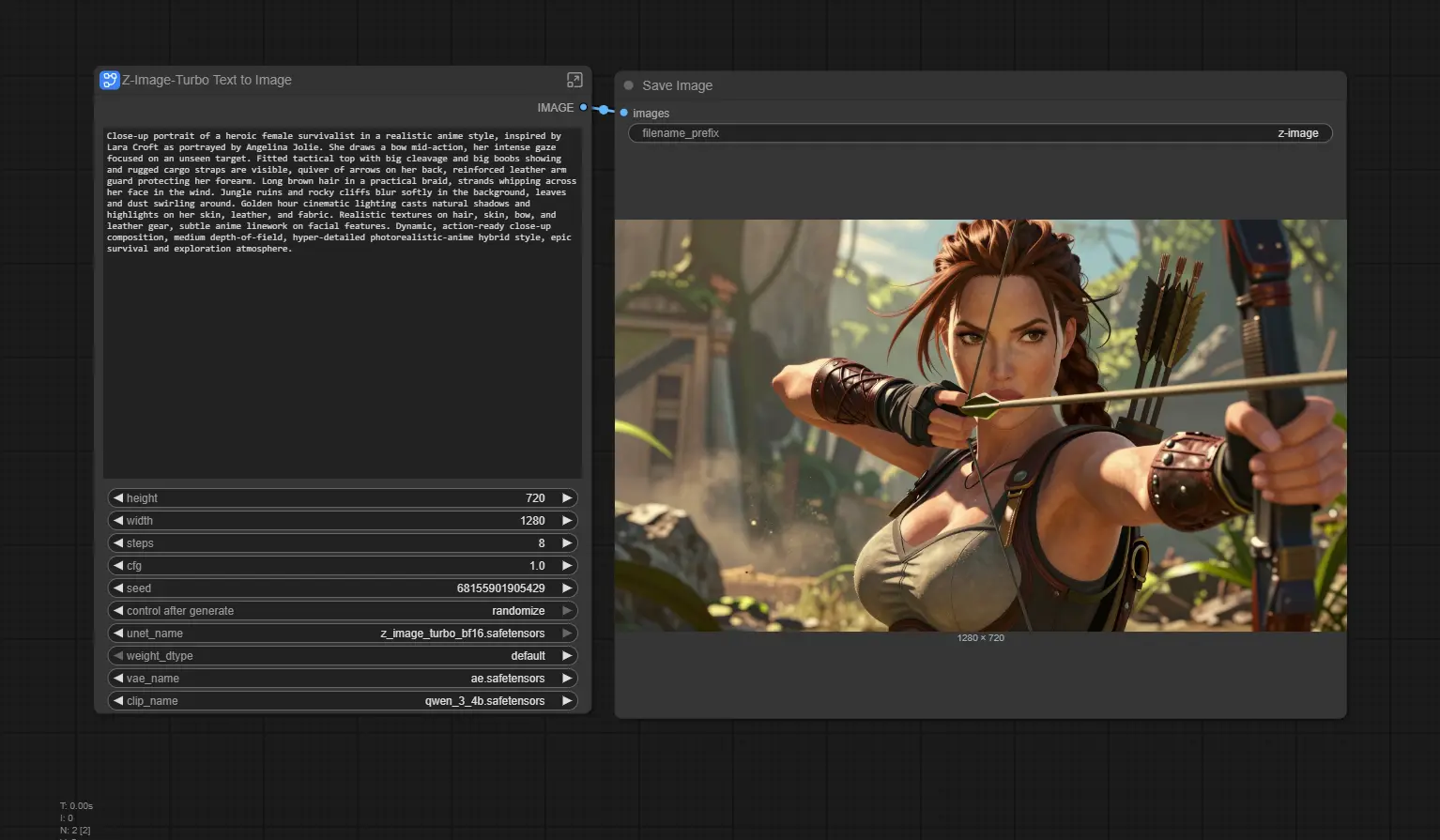This screenshot has height=840, width=1440.
Task: Click the IMAGE output connector dot
Action: click(584, 108)
